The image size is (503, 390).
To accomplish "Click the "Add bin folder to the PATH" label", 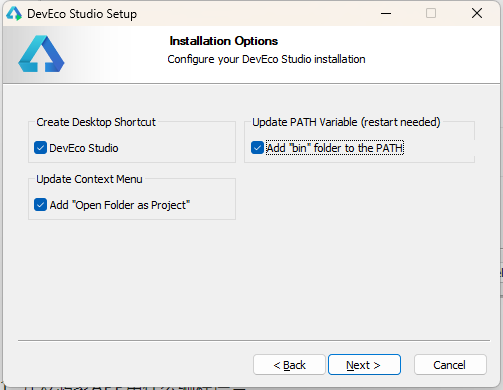I will pyautogui.click(x=335, y=148).
